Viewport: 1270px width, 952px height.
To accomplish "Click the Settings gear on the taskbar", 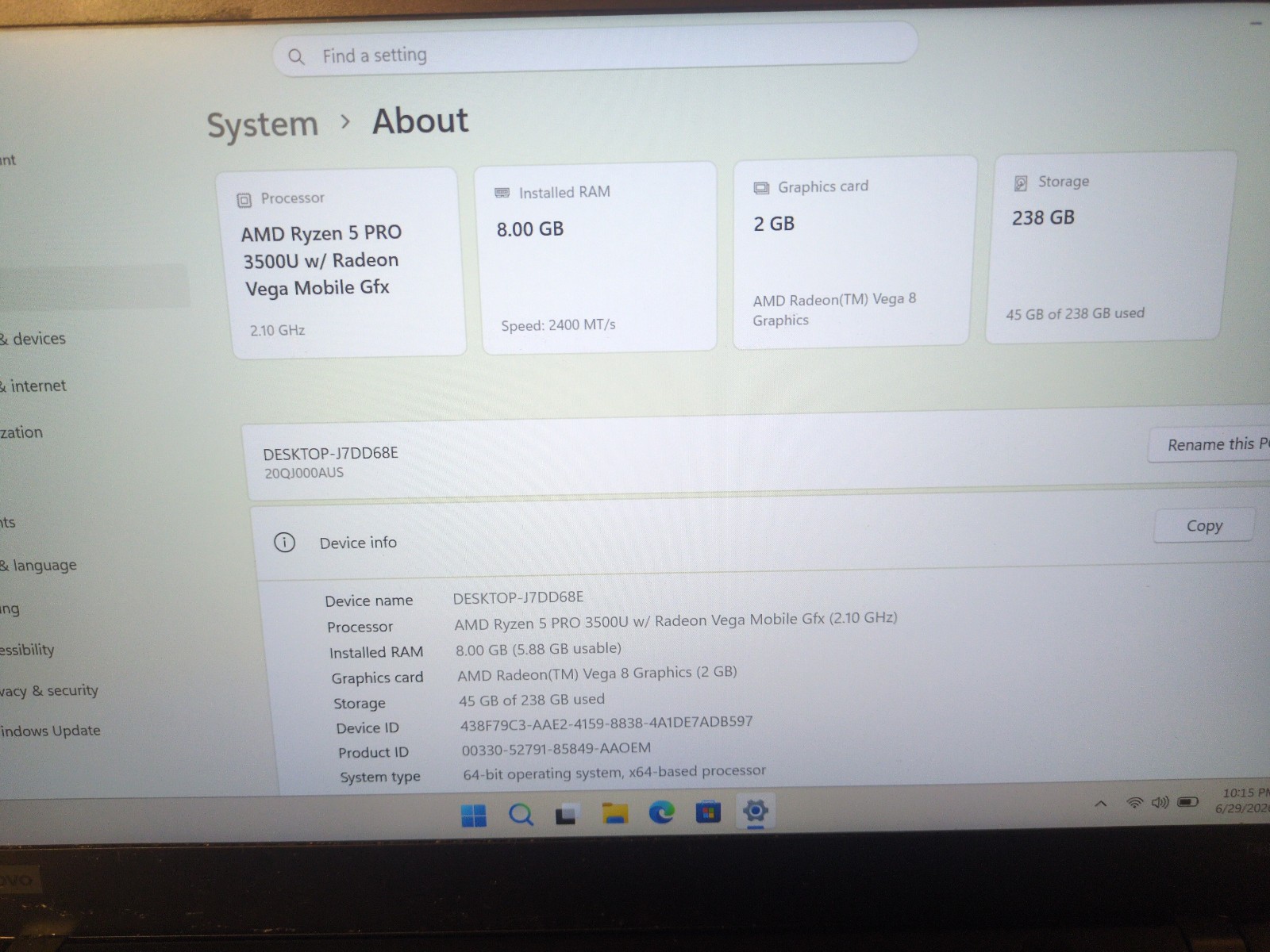I will (x=755, y=810).
